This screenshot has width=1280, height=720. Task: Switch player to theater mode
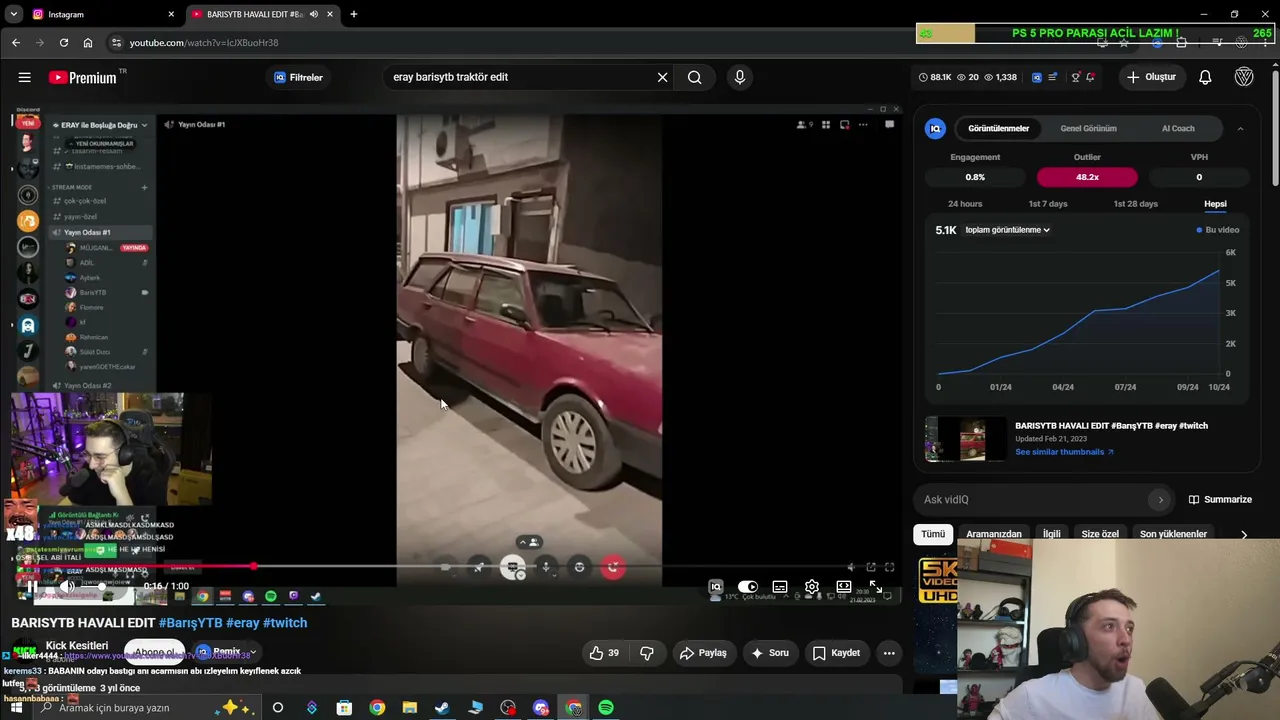pyautogui.click(x=844, y=587)
